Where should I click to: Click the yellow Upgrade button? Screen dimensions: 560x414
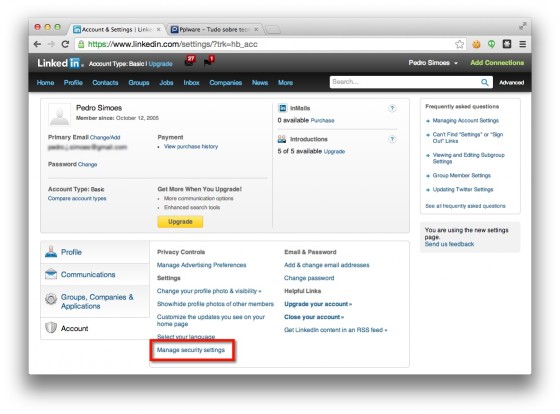pyautogui.click(x=180, y=221)
